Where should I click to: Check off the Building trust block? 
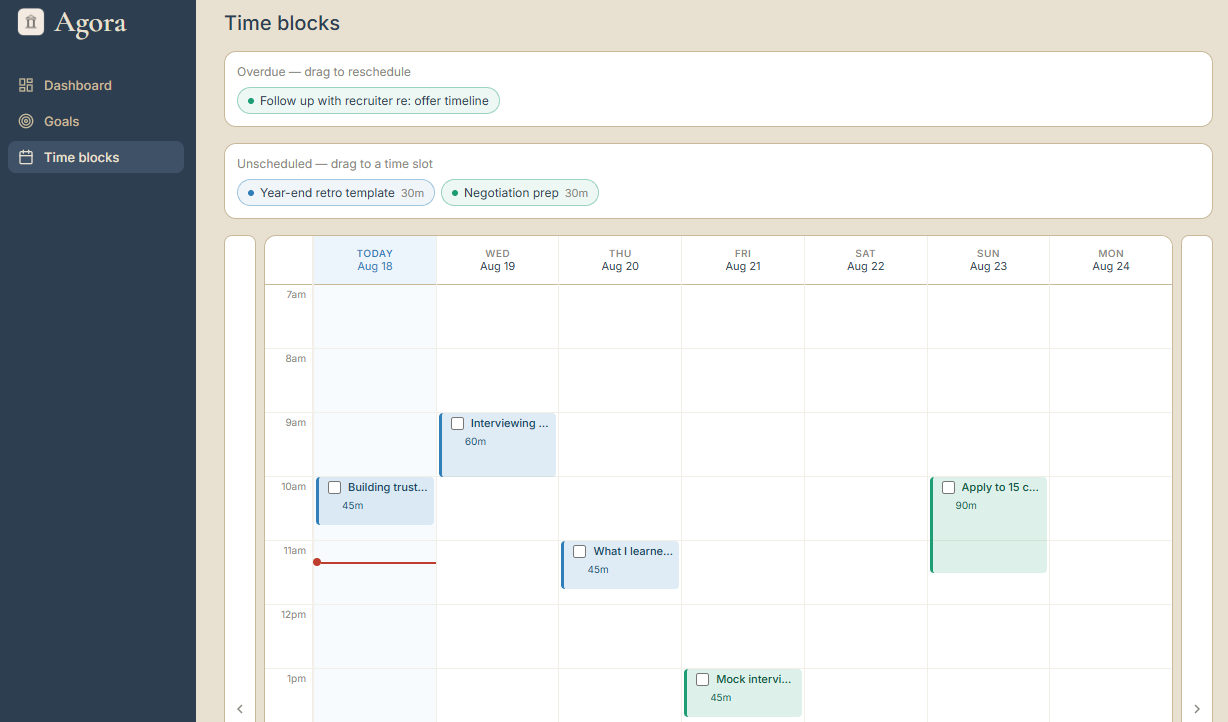335,488
